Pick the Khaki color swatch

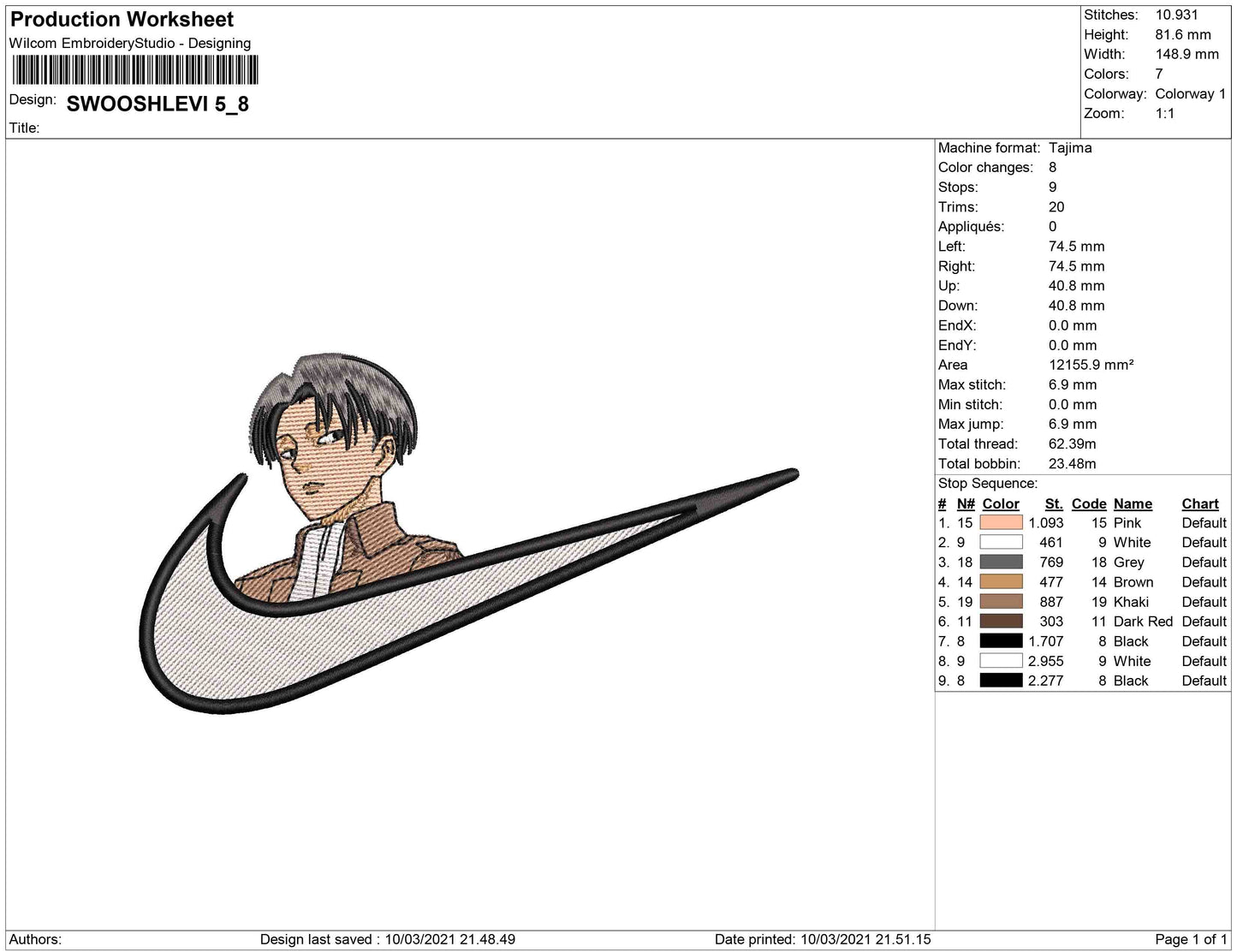[x=1001, y=602]
